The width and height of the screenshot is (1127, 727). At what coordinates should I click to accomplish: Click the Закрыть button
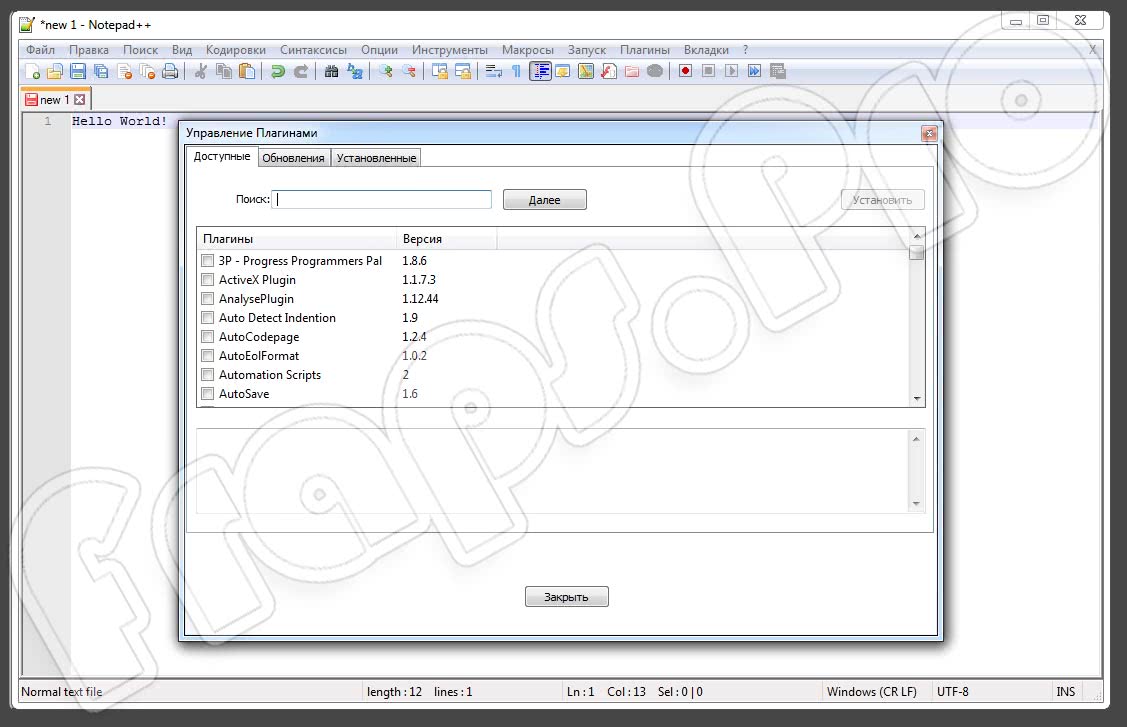566,597
